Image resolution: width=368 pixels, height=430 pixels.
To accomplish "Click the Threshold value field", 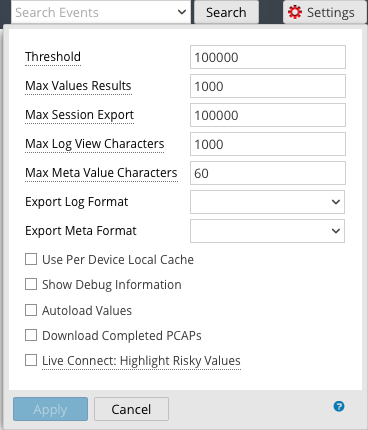I will point(268,57).
